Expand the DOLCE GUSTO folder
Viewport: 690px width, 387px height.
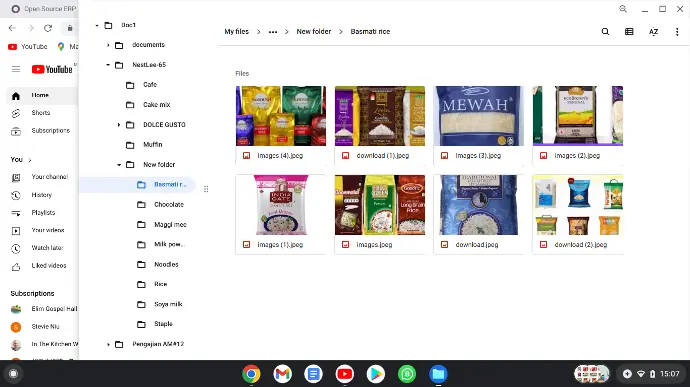coord(119,125)
